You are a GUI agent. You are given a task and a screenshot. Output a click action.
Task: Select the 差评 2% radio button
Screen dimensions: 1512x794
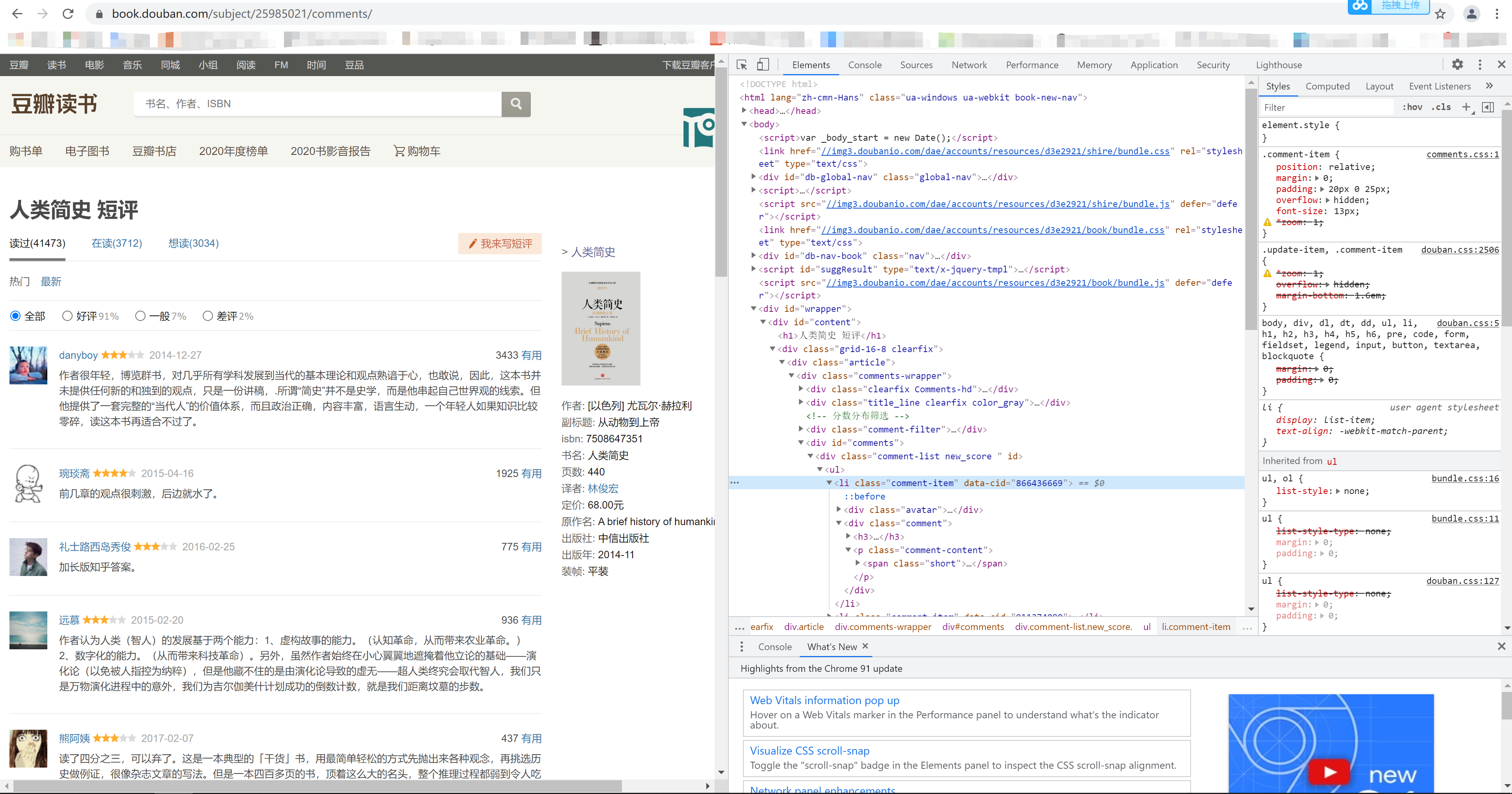coord(208,316)
